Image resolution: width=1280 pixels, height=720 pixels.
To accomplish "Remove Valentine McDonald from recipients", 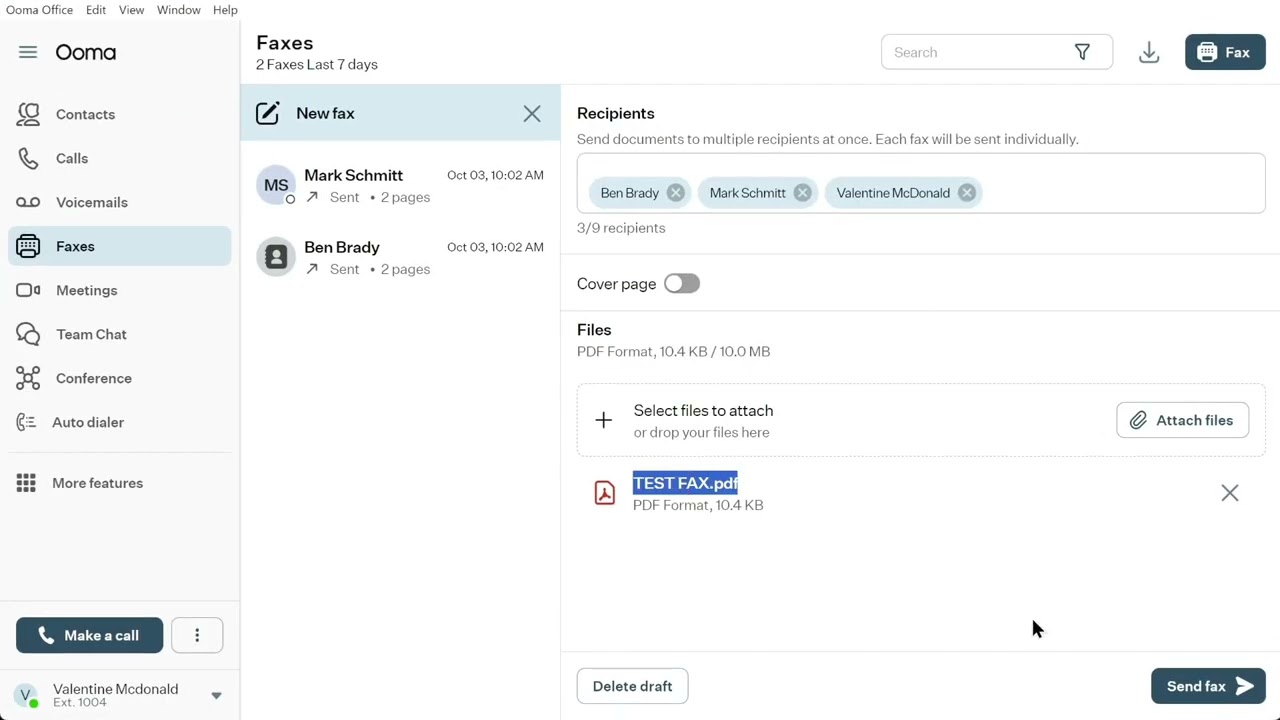I will 967,193.
